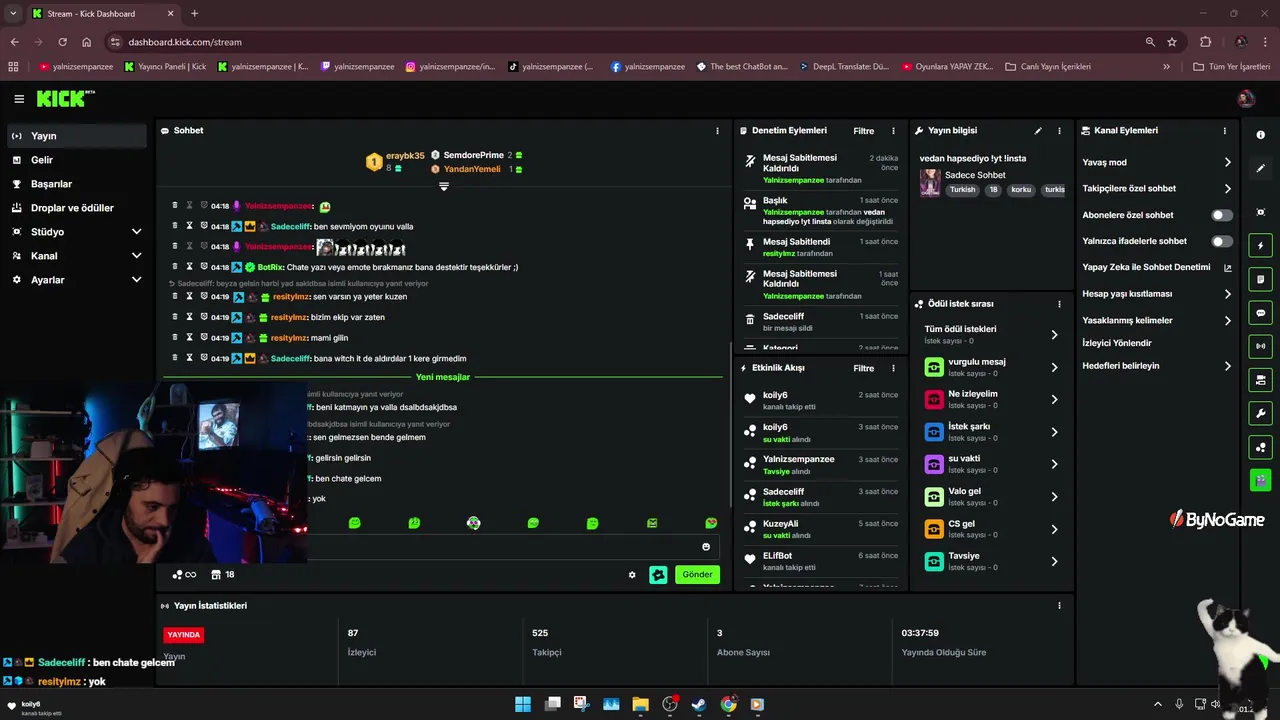The image size is (1280, 720).
Task: Open the Filtre button in Etkinlik Akışı
Action: pyautogui.click(x=863, y=368)
